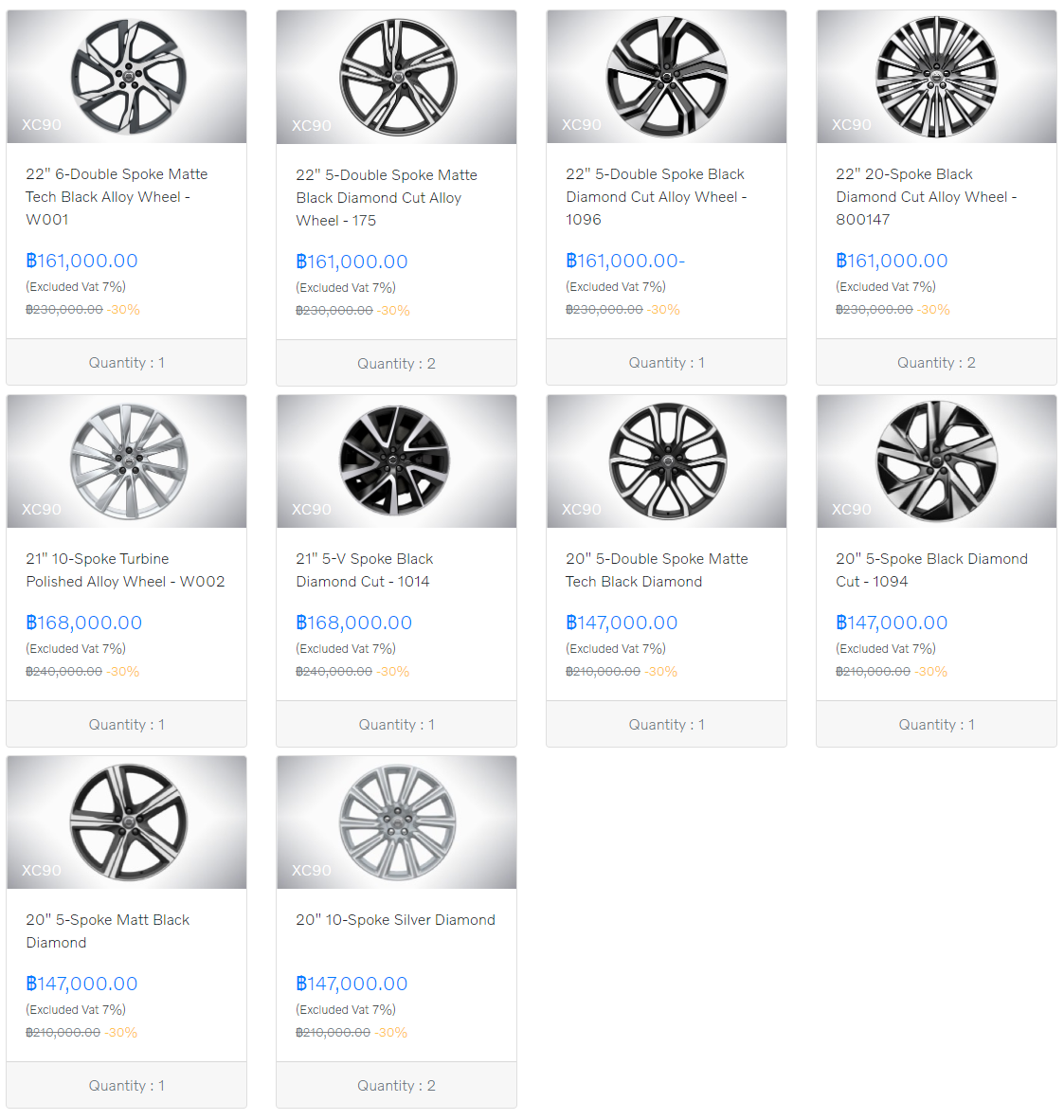The width and height of the screenshot is (1064, 1120).
Task: Click the Quantity : 1 bar under W002 wheel
Action: pos(126,724)
